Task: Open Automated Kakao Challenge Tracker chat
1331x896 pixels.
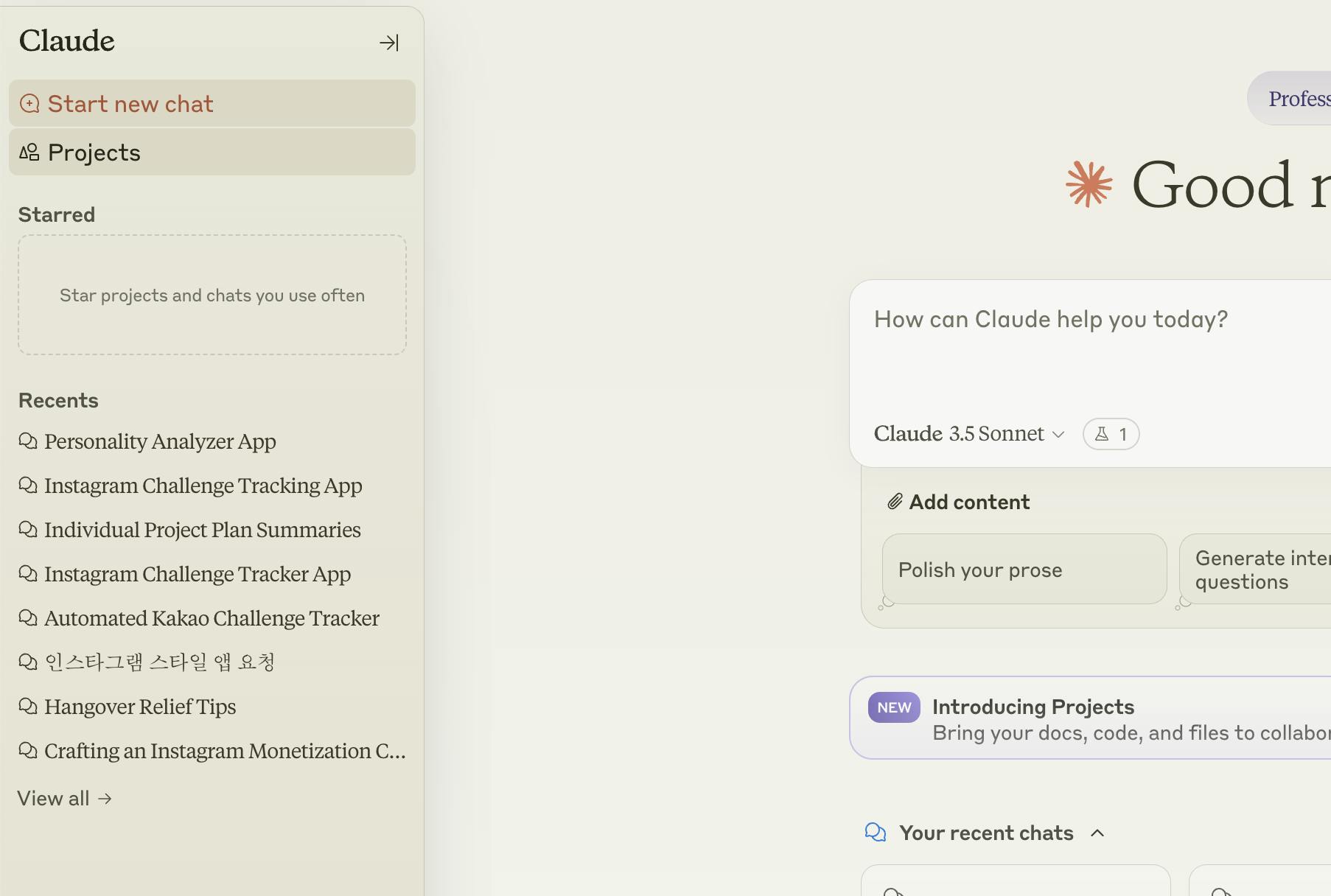Action: (x=212, y=618)
